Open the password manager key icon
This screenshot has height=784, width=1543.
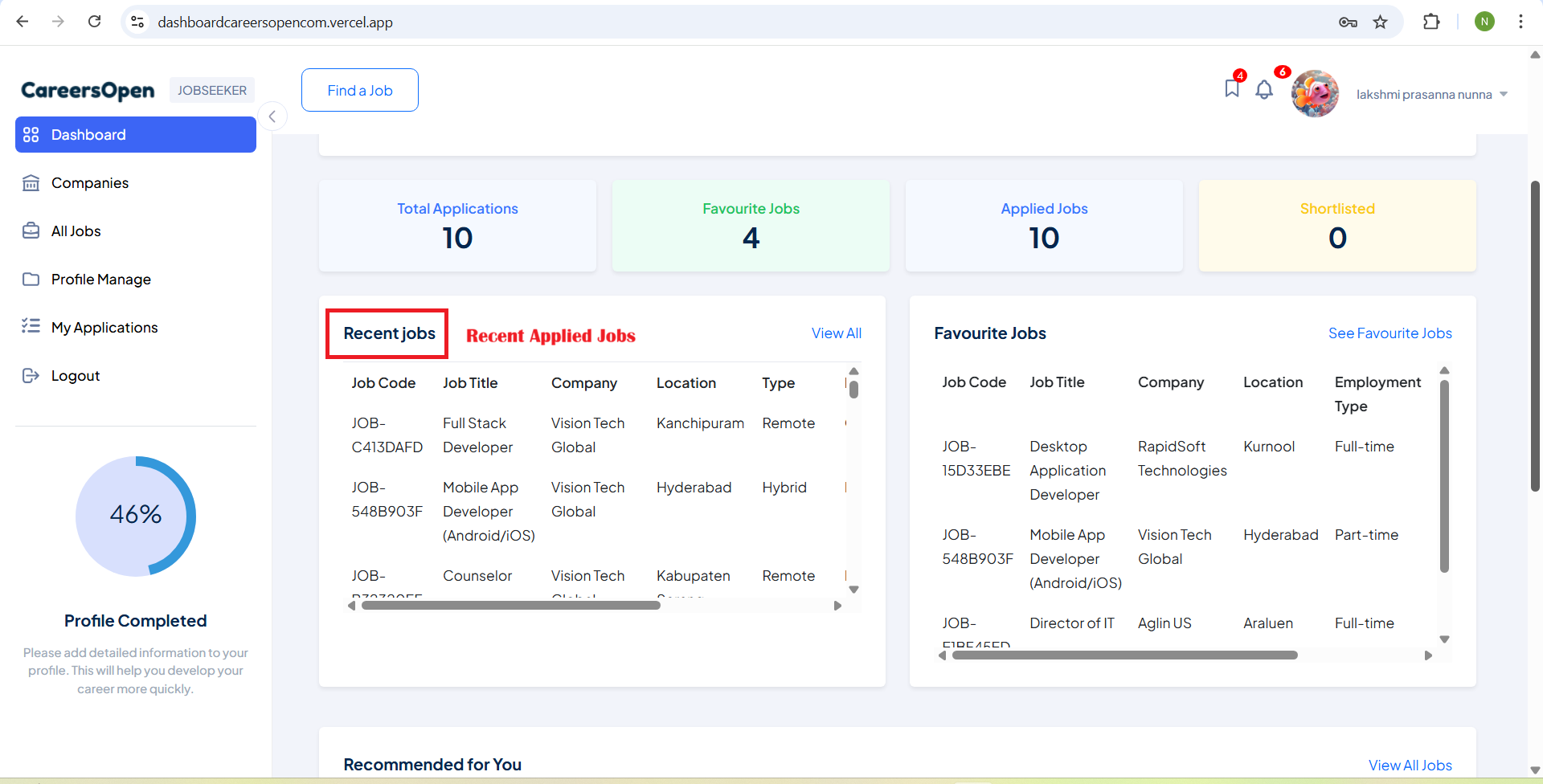(1348, 22)
